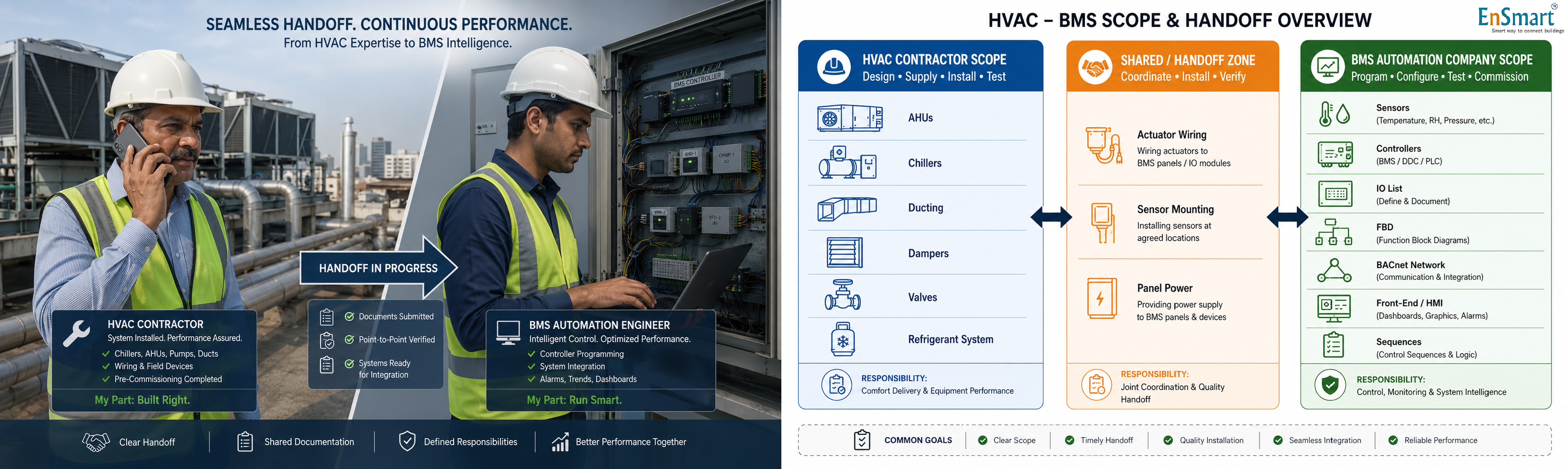Click the BACnet Network triangle node icon
Screen dimensions: 1568x469
pos(1334,270)
